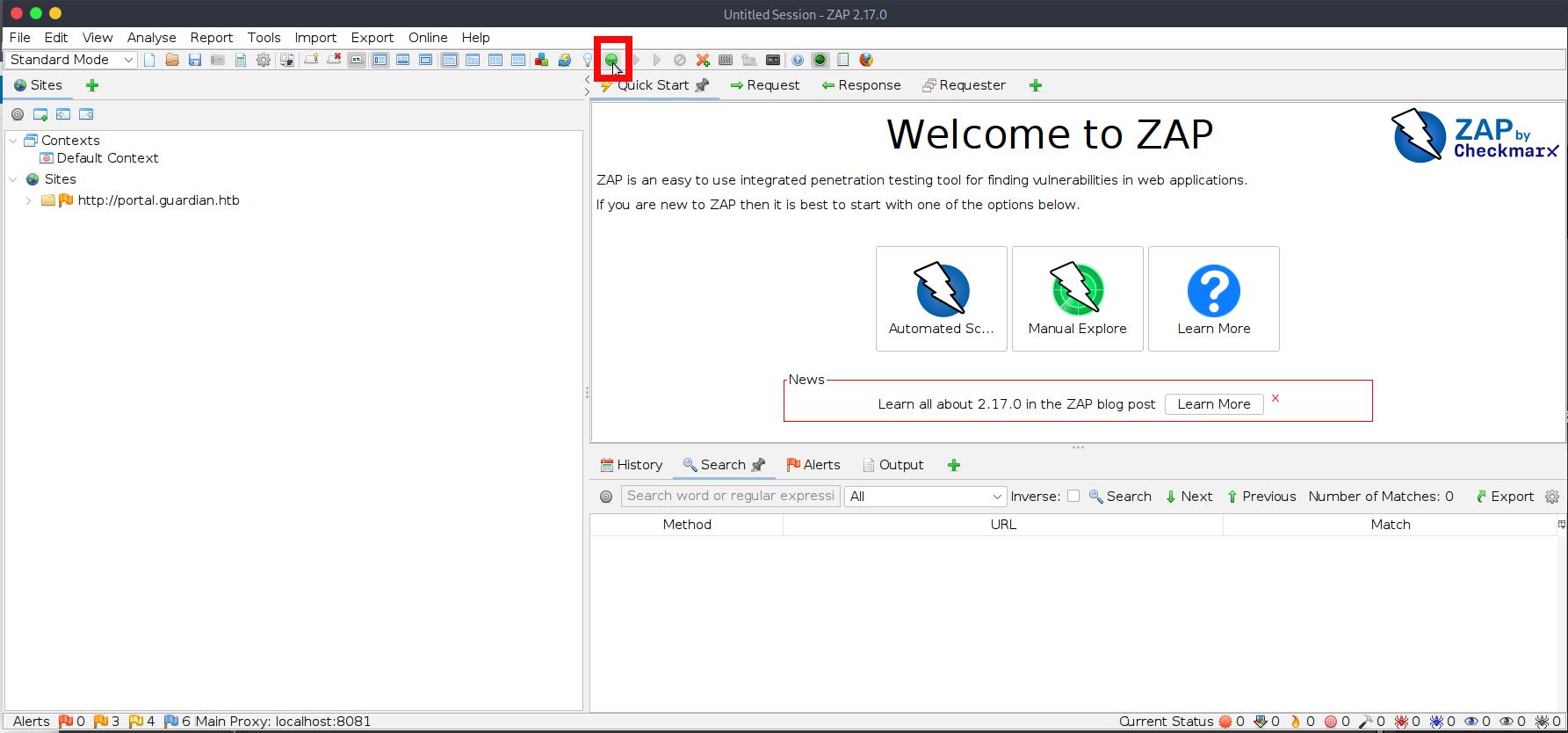Open the All search type dropdown

[x=924, y=497]
